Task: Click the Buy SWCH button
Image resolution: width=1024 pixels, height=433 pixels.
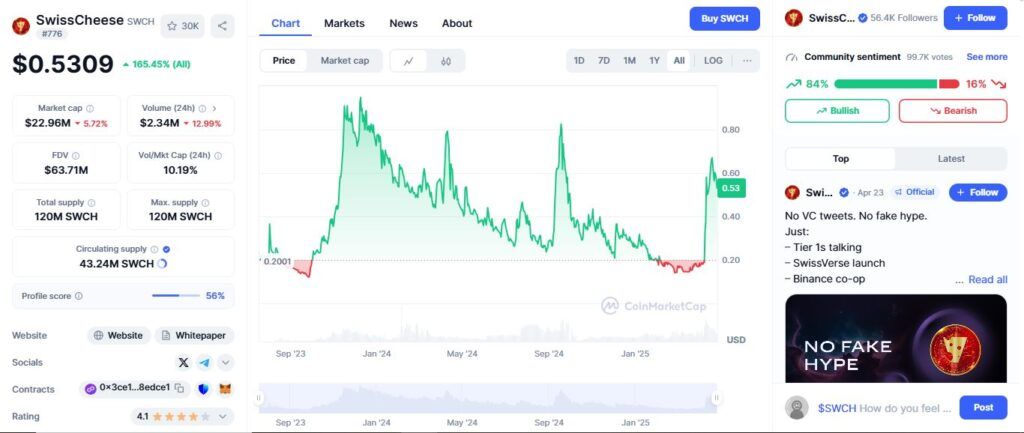Action: click(x=724, y=18)
